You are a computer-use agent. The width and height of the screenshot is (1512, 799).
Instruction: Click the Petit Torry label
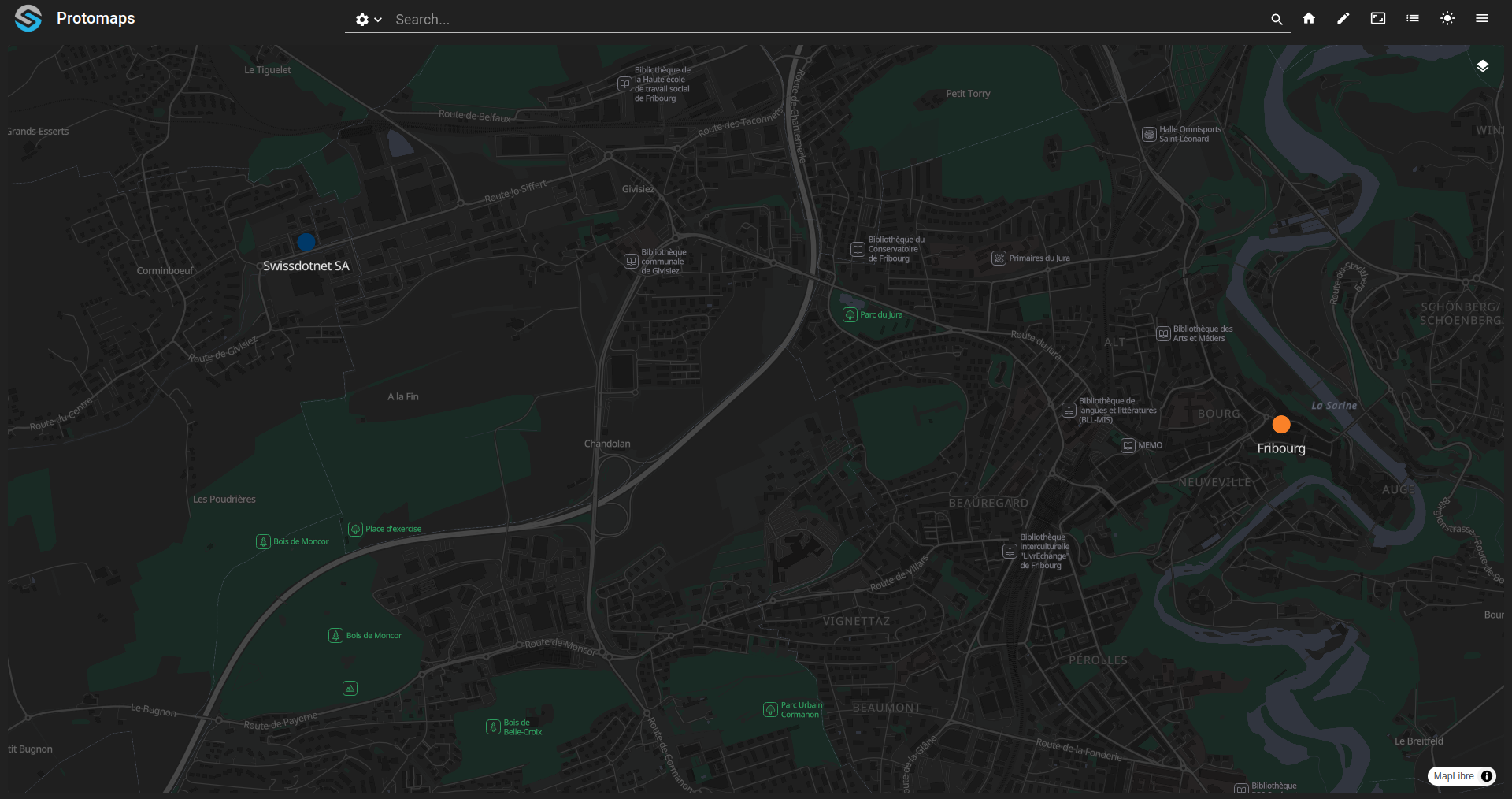tap(968, 94)
